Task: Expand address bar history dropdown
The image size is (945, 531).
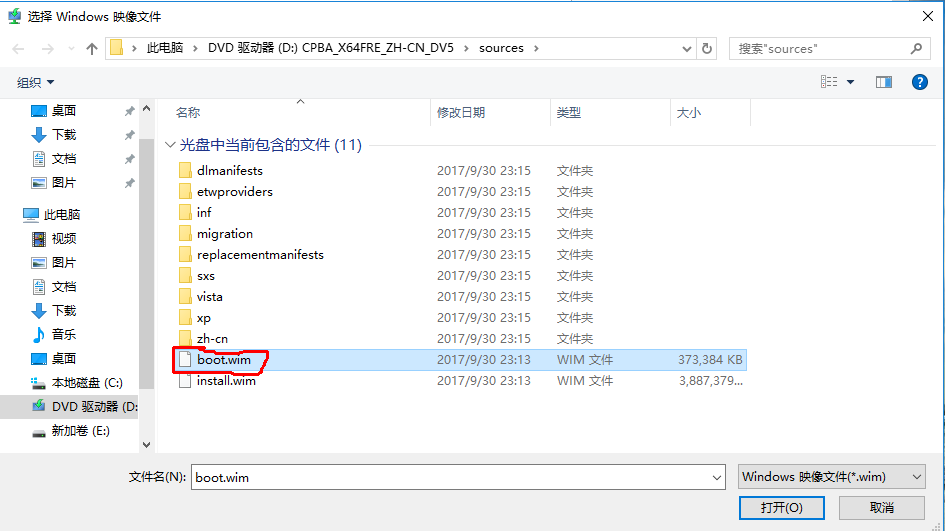Action: tap(686, 49)
